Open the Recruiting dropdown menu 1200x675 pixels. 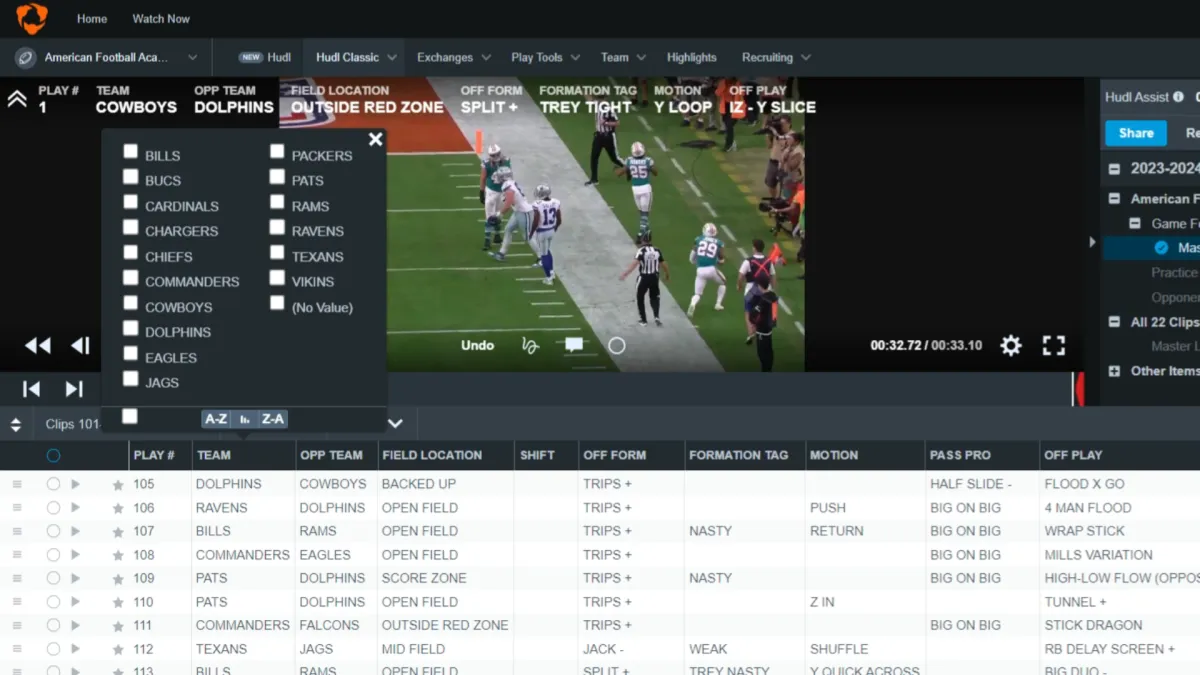click(x=775, y=58)
